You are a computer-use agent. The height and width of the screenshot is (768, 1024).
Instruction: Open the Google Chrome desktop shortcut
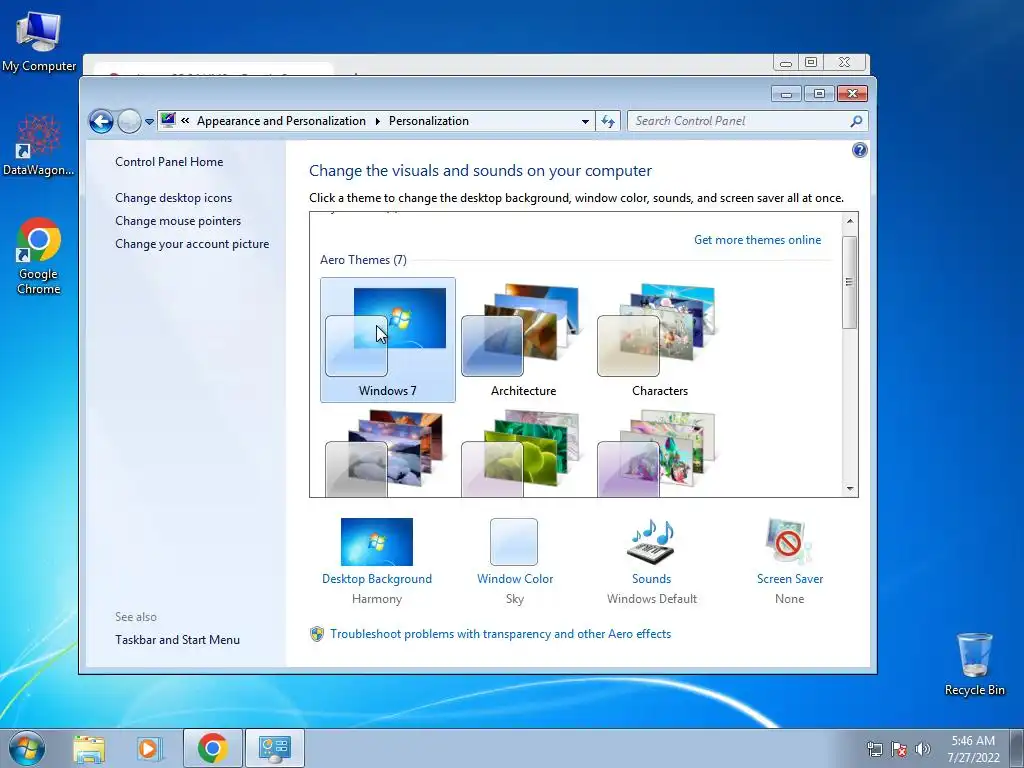pos(39,256)
